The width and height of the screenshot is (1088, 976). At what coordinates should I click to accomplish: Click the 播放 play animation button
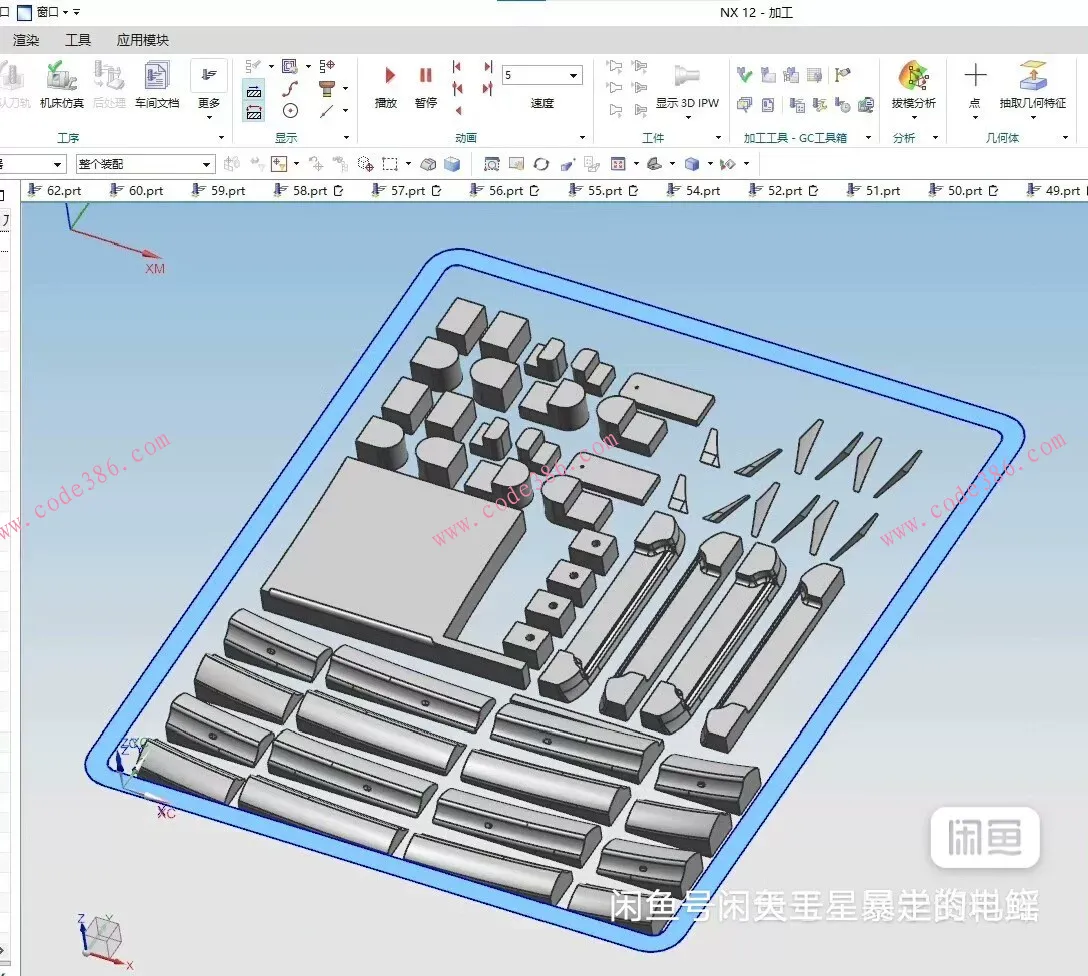point(386,84)
